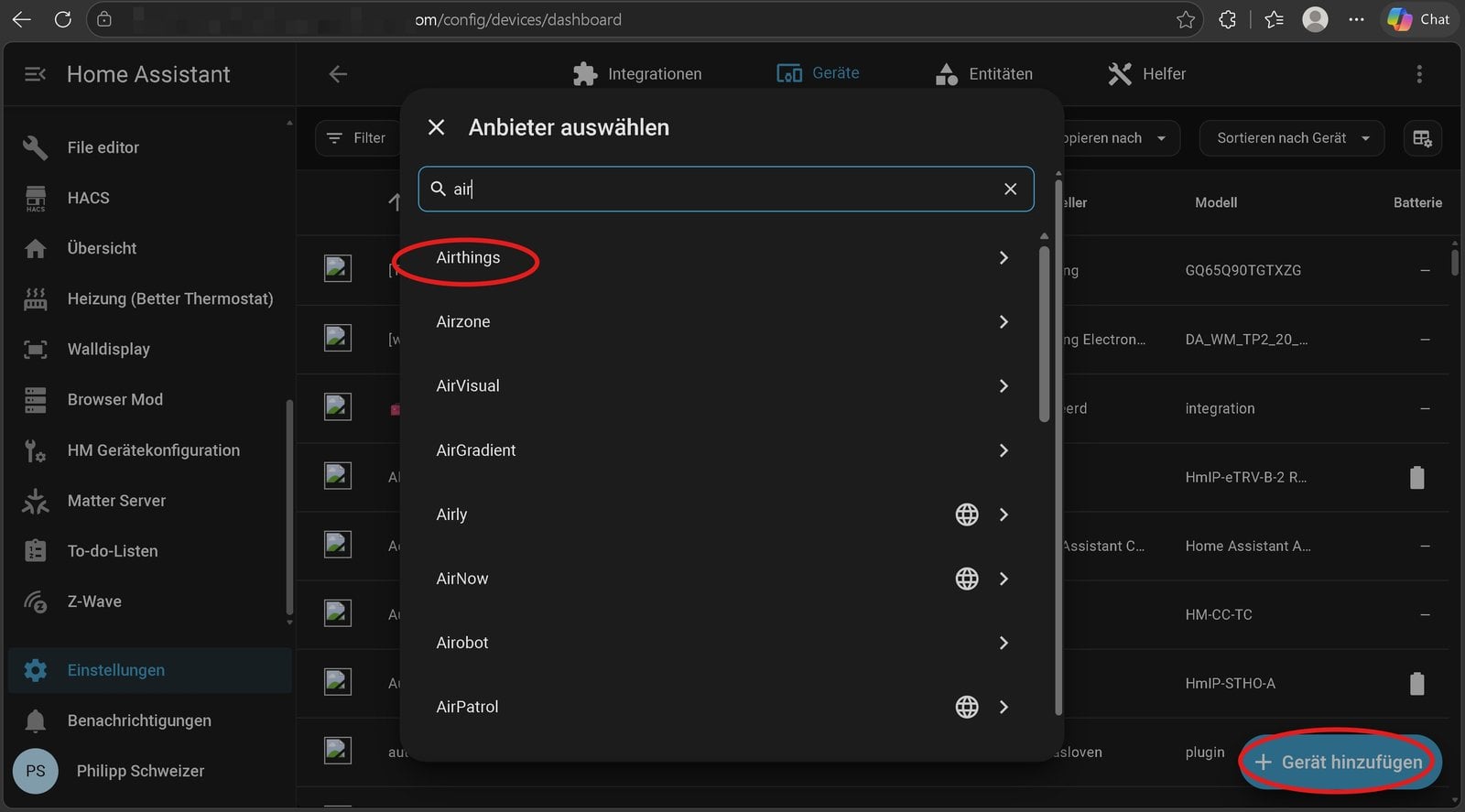Expand the Airly row chevron
Image resolution: width=1465 pixels, height=812 pixels.
coord(1004,514)
